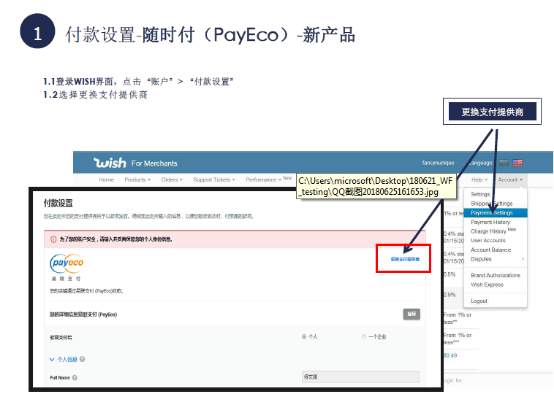Viewport: 554px width, 403px height.
Task: Click the blue change payment provider link
Action: click(405, 259)
